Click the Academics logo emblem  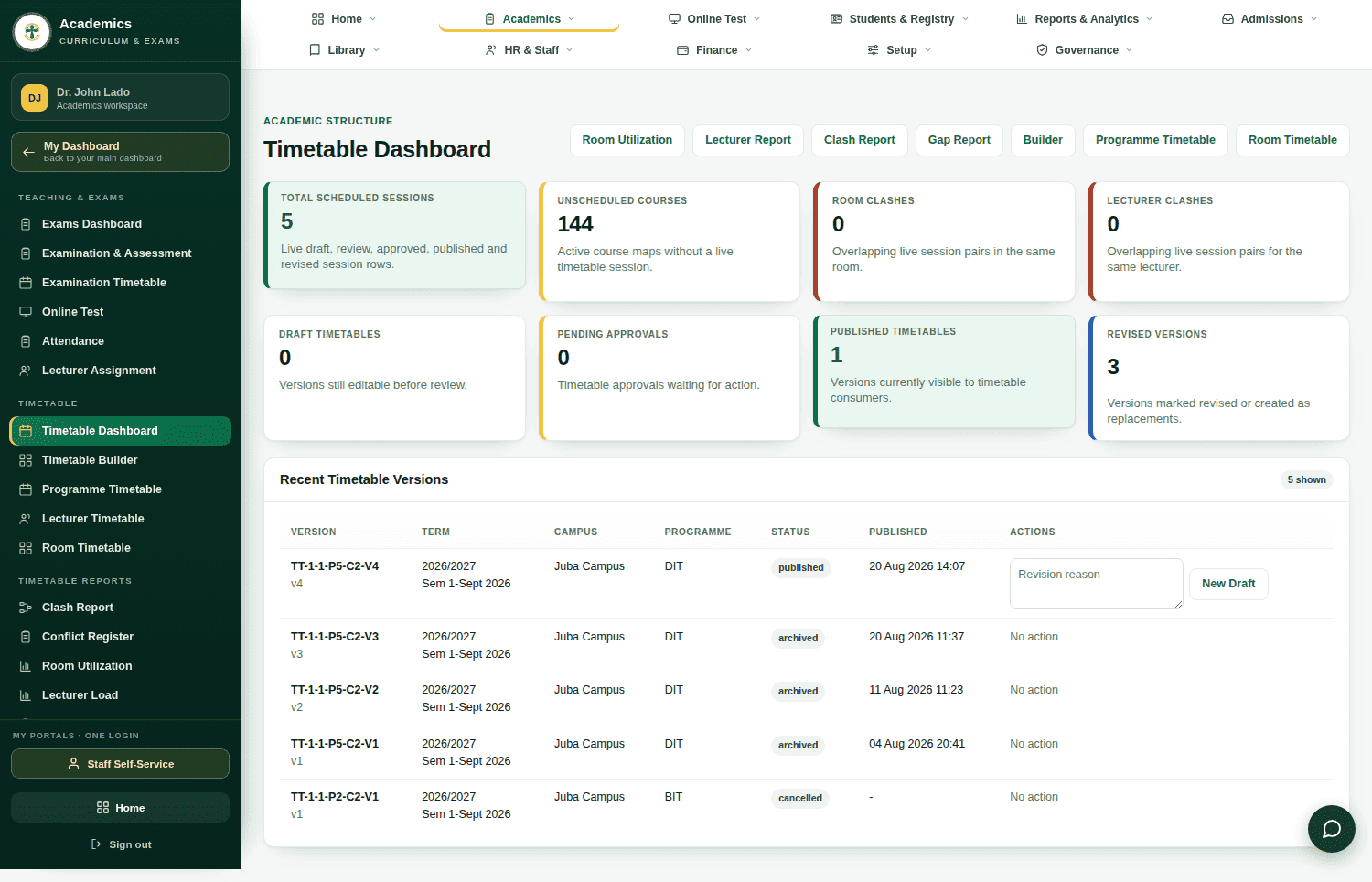32,32
